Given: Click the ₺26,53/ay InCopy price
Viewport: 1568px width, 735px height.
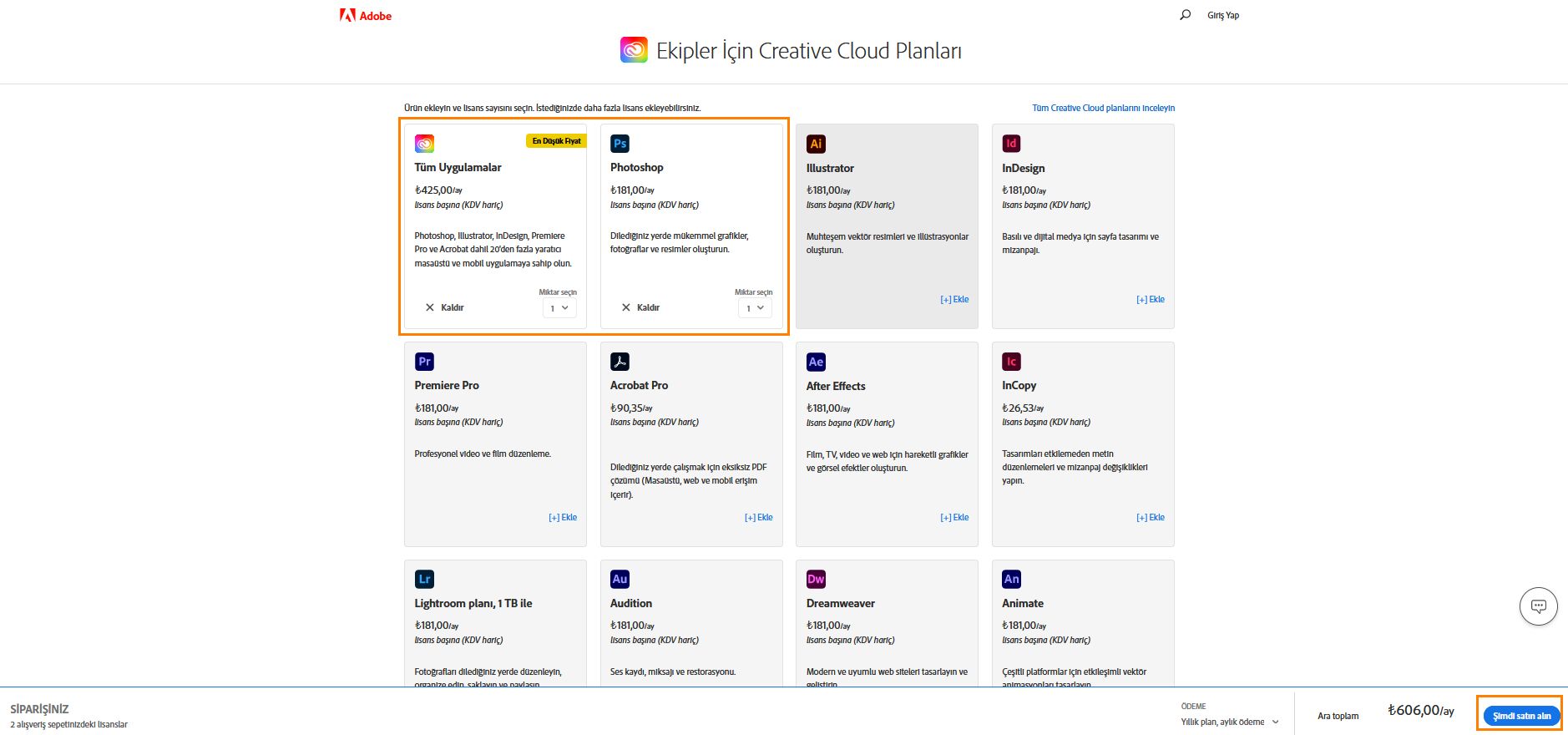Looking at the screenshot, I should (1023, 408).
